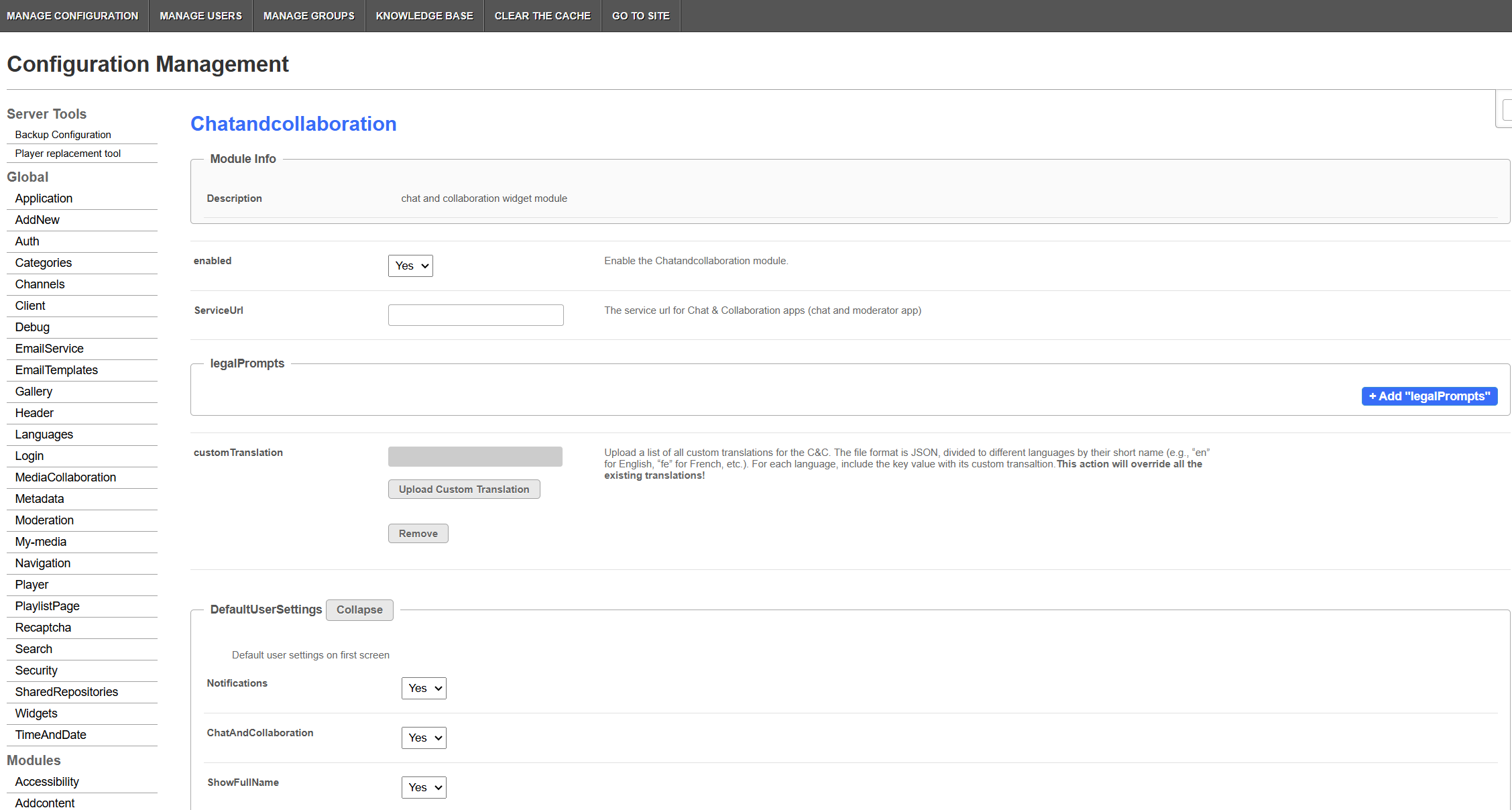Click Add "legalPrompts" button

click(x=1429, y=396)
